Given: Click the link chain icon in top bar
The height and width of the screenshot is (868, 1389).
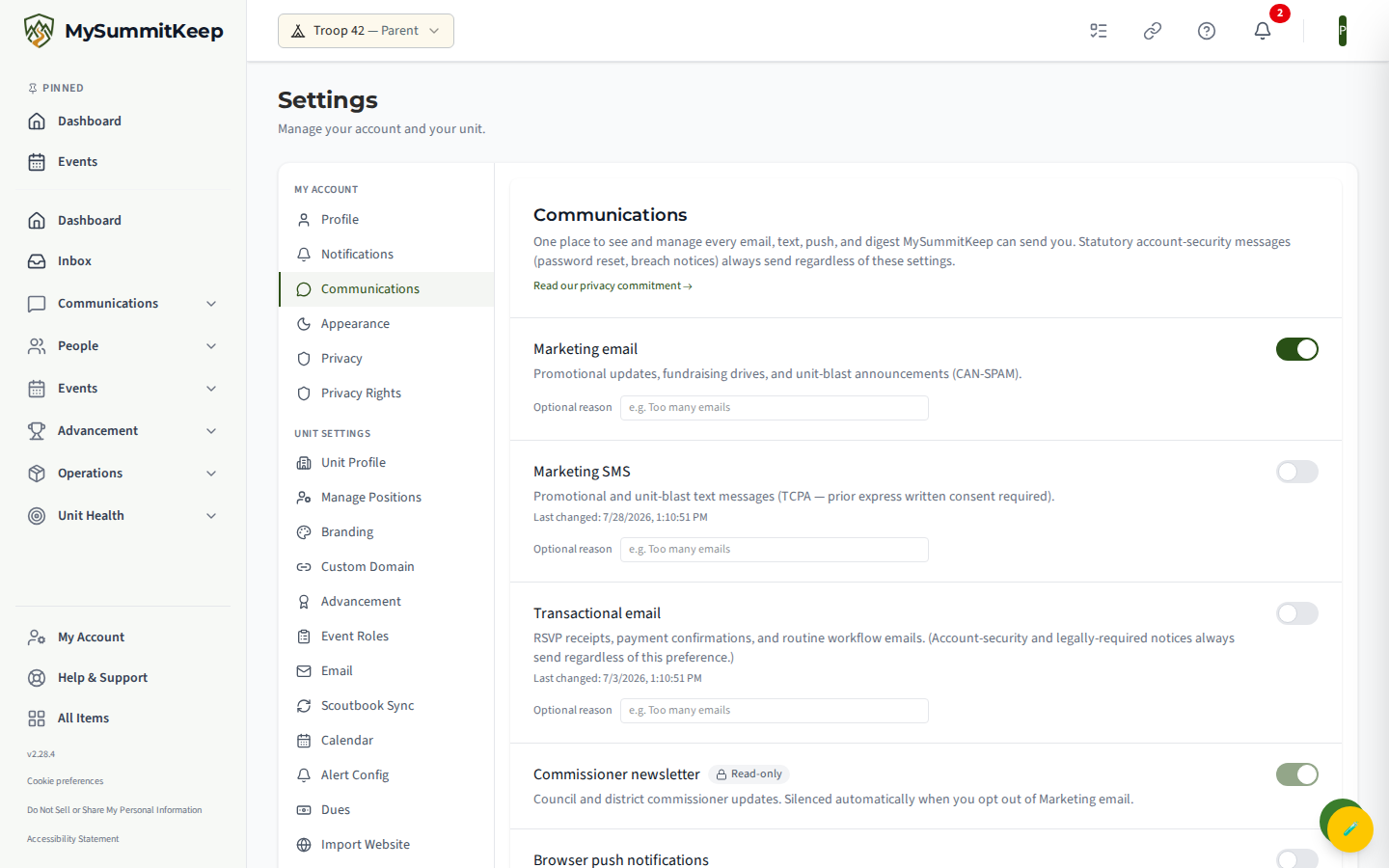Looking at the screenshot, I should pyautogui.click(x=1153, y=31).
